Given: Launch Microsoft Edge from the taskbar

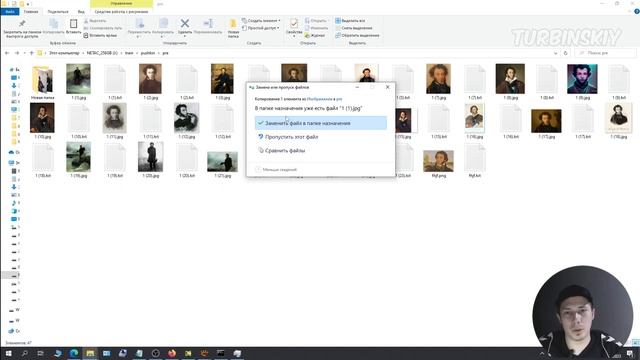Looking at the screenshot, I should pyautogui.click(x=74, y=353).
